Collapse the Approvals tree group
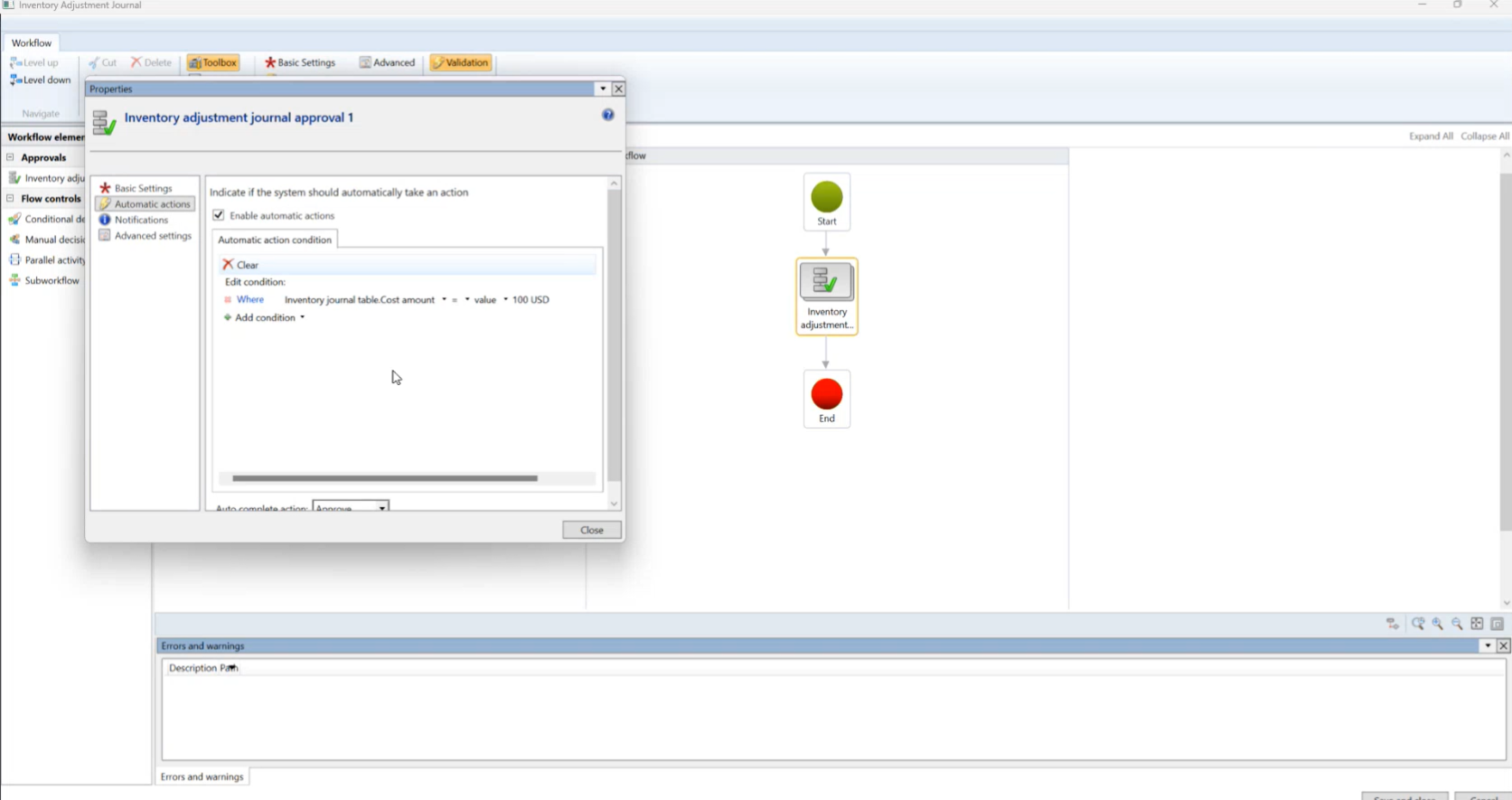 pyautogui.click(x=11, y=157)
